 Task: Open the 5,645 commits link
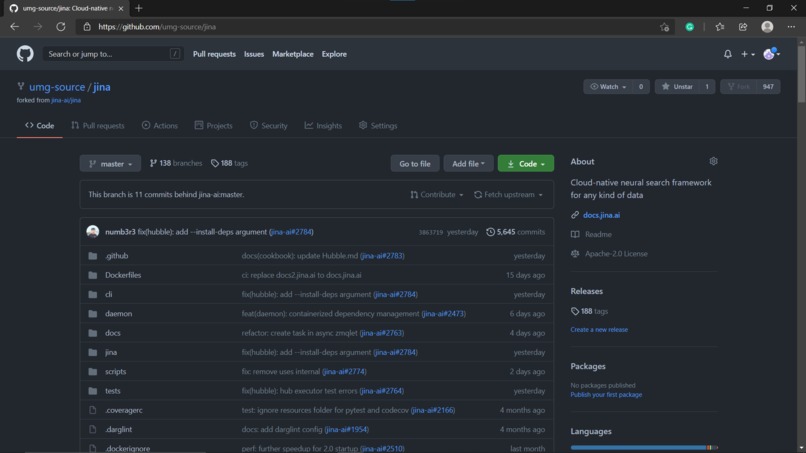click(516, 232)
